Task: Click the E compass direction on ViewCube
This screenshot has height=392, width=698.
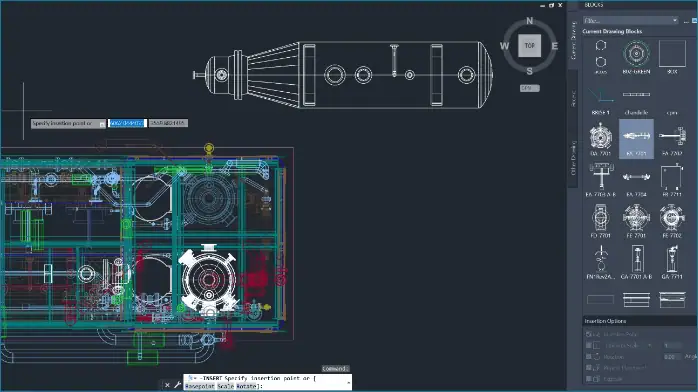Action: [555, 46]
